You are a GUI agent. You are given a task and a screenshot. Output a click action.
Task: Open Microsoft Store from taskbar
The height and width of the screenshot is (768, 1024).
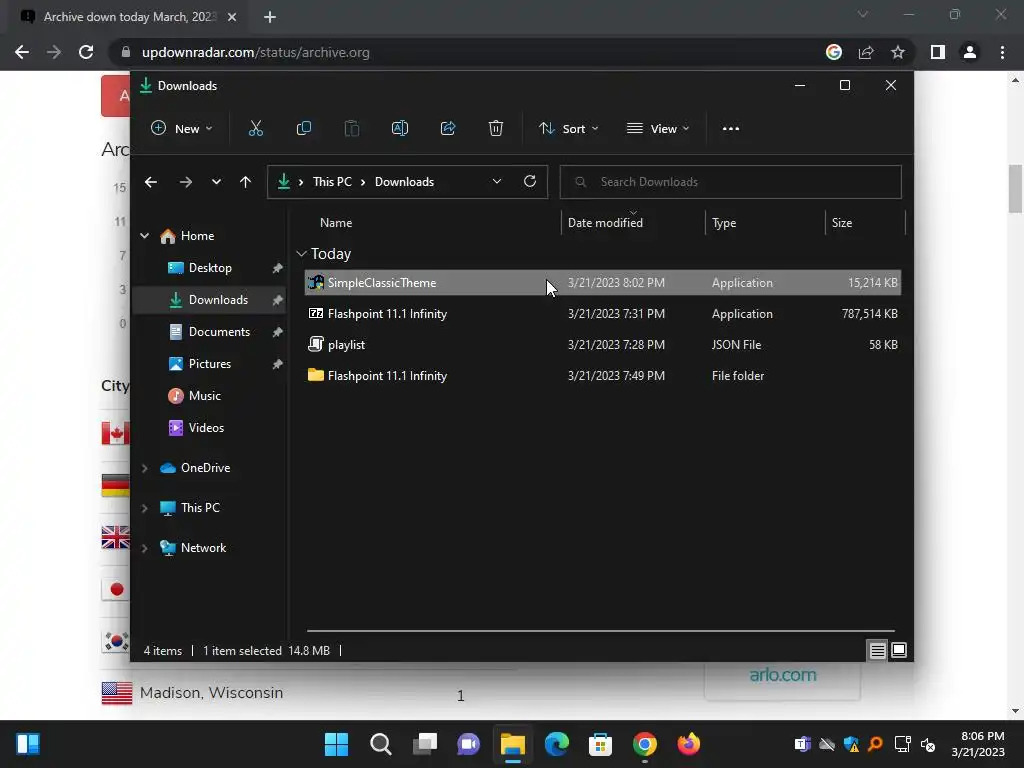point(600,744)
